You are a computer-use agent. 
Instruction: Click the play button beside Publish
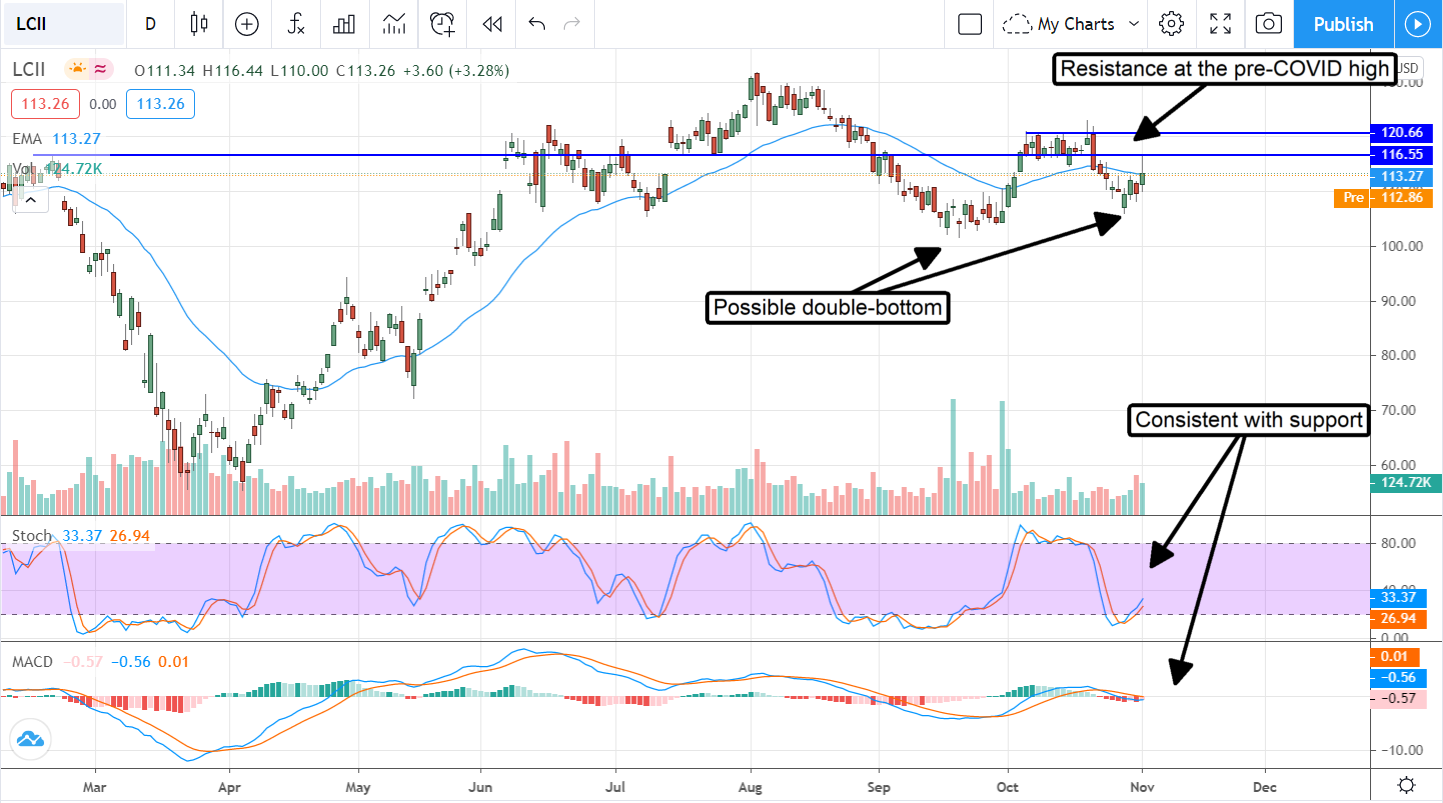point(1418,24)
